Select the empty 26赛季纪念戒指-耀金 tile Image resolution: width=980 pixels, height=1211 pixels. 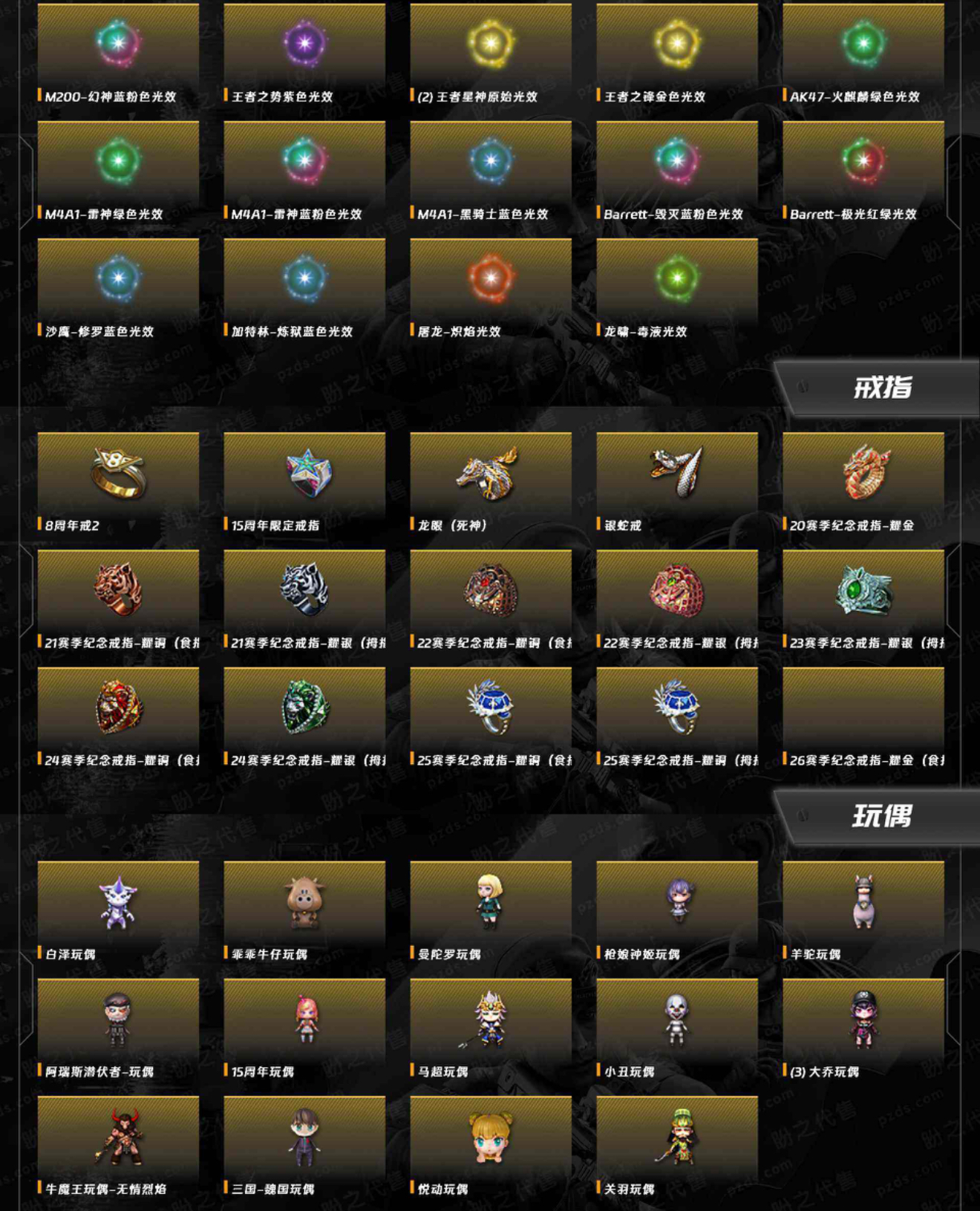coord(863,717)
